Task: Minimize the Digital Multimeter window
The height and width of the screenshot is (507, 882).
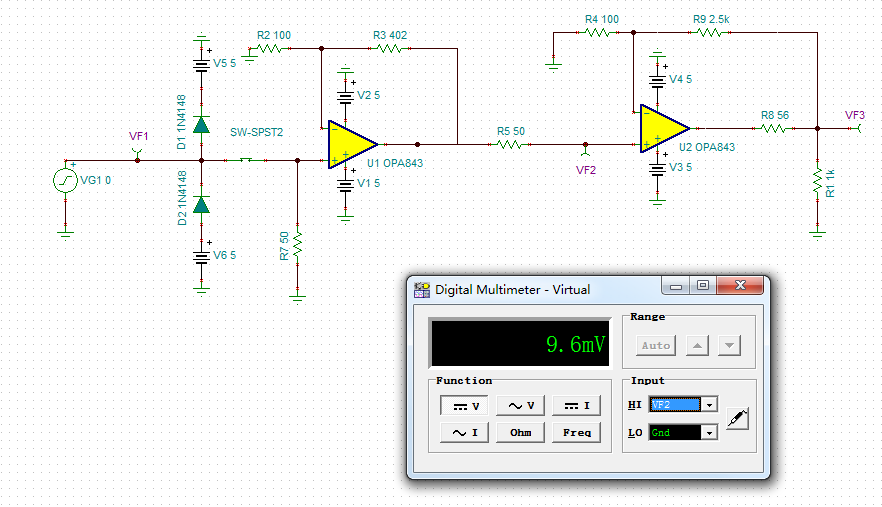Action: [676, 286]
